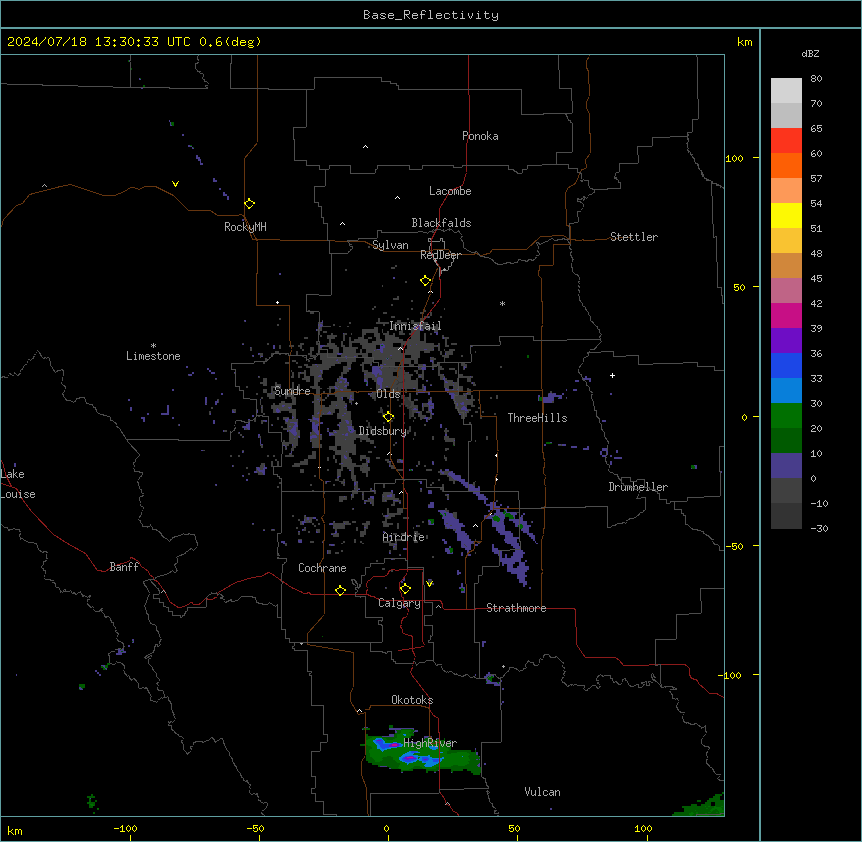Click the Base_Reflectivity title text
The height and width of the screenshot is (842, 862).
(431, 15)
